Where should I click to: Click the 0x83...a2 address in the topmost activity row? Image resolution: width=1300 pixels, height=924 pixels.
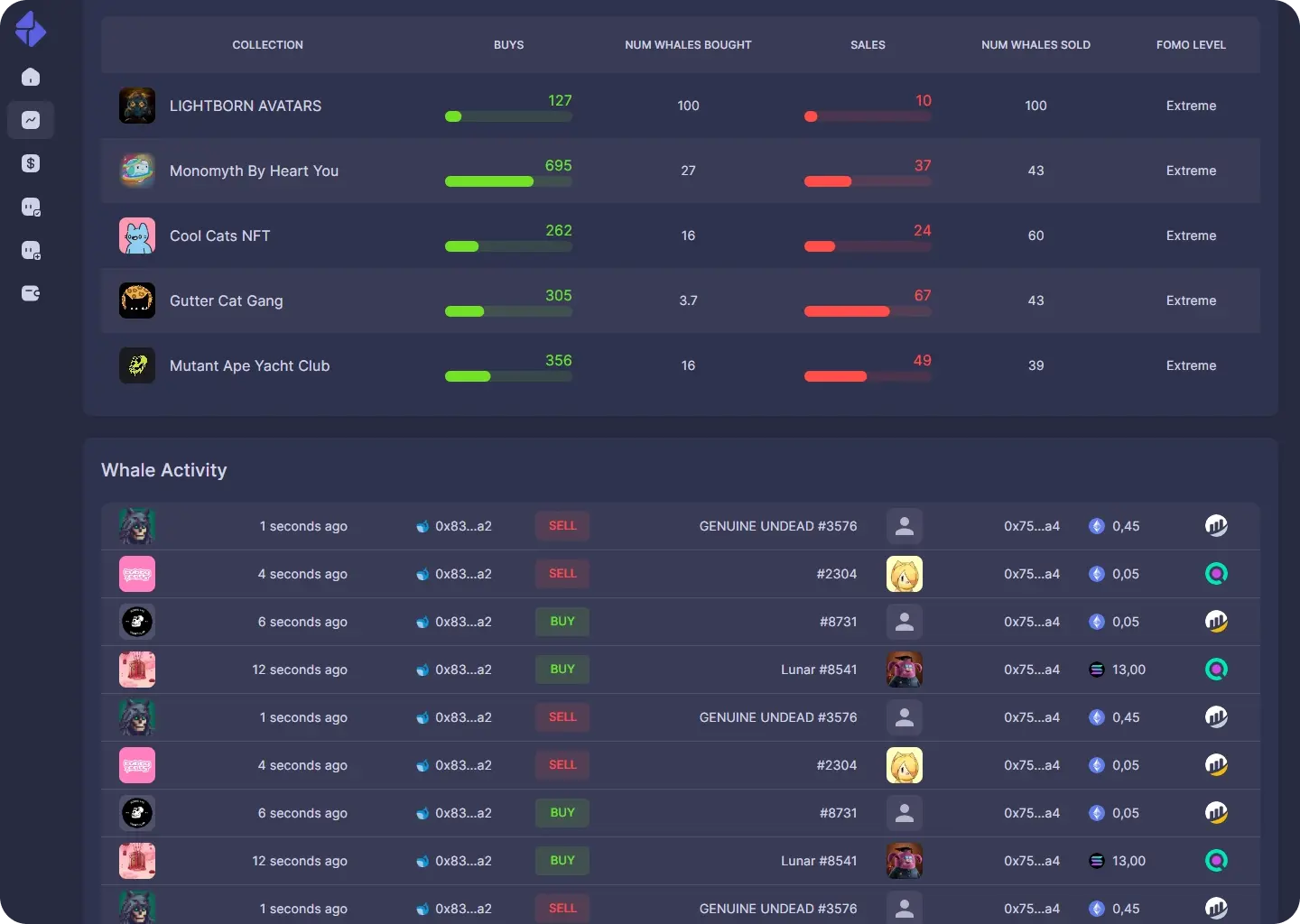click(463, 526)
